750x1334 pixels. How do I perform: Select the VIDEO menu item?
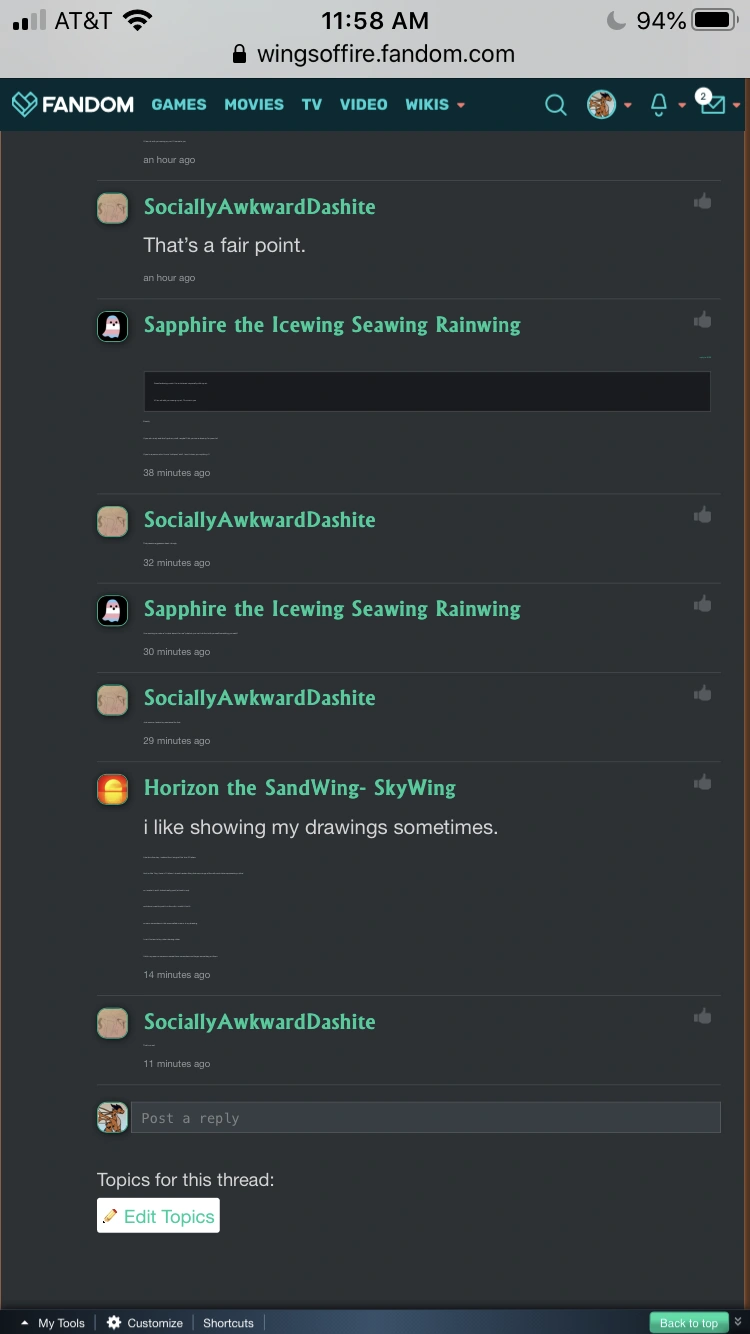[x=363, y=104]
